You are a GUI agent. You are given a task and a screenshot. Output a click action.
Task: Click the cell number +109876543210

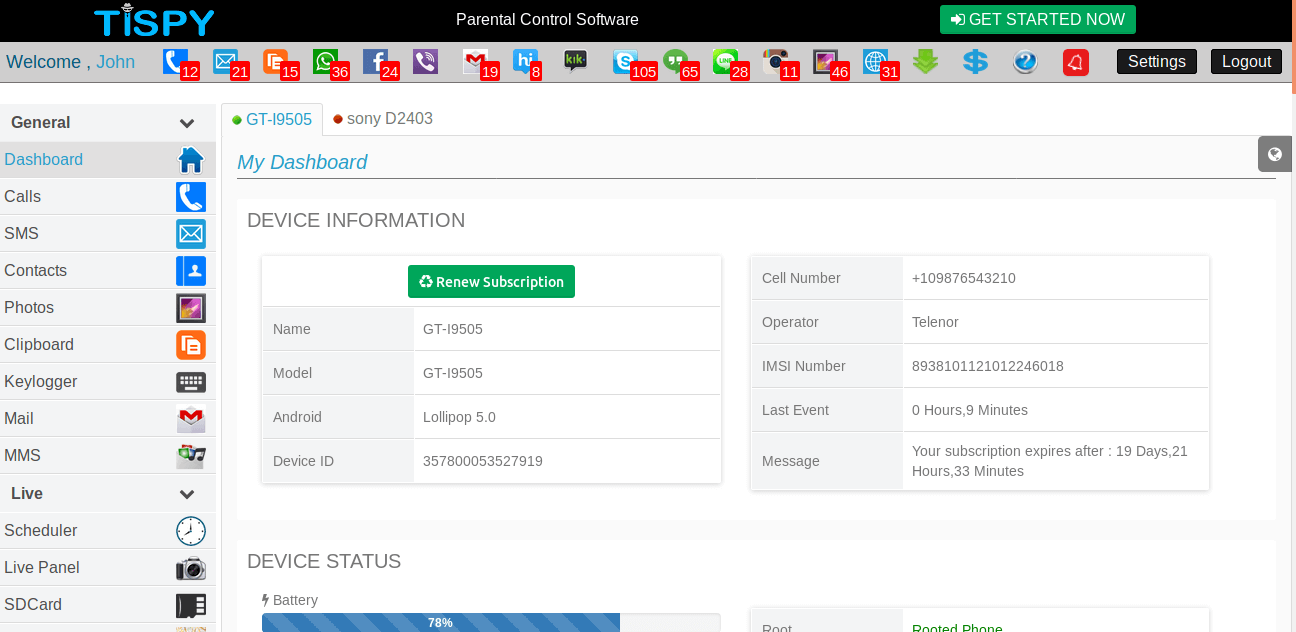pos(964,278)
